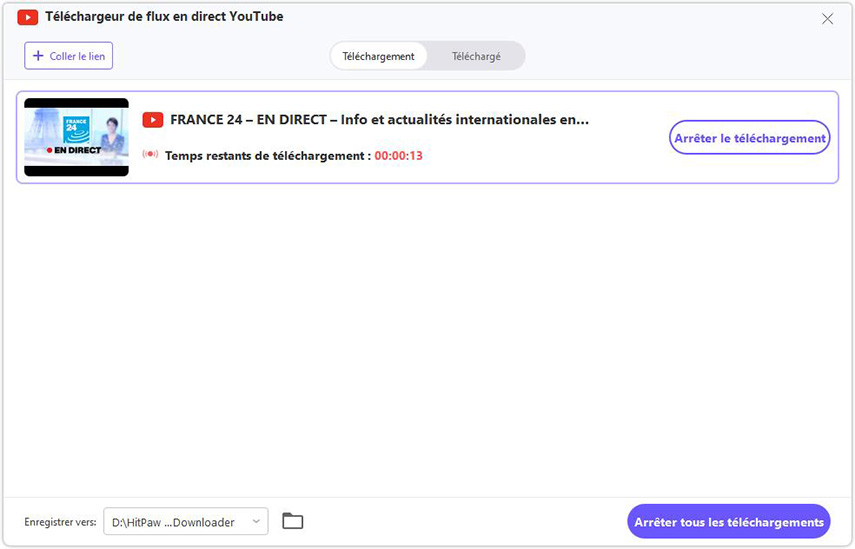This screenshot has height=549, width=855.
Task: Click the Temps restants de téléchargement text
Action: pos(268,156)
